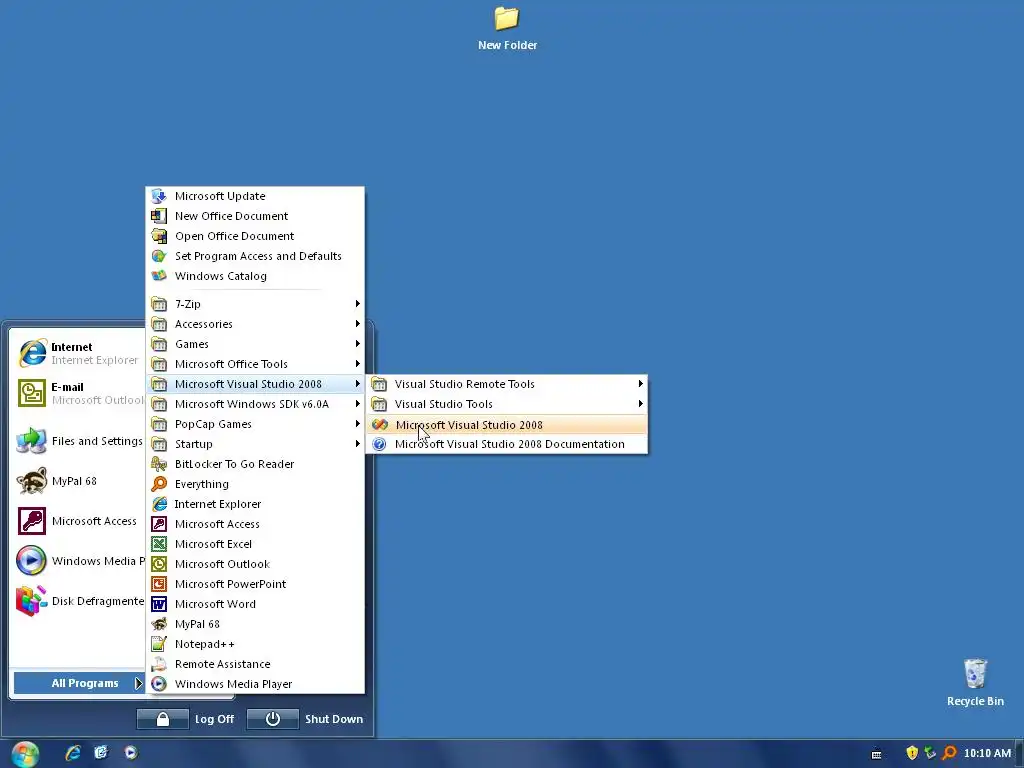Click the pinned Internet Explorer icon in Start menu
This screenshot has width=1024, height=768.
click(32, 353)
